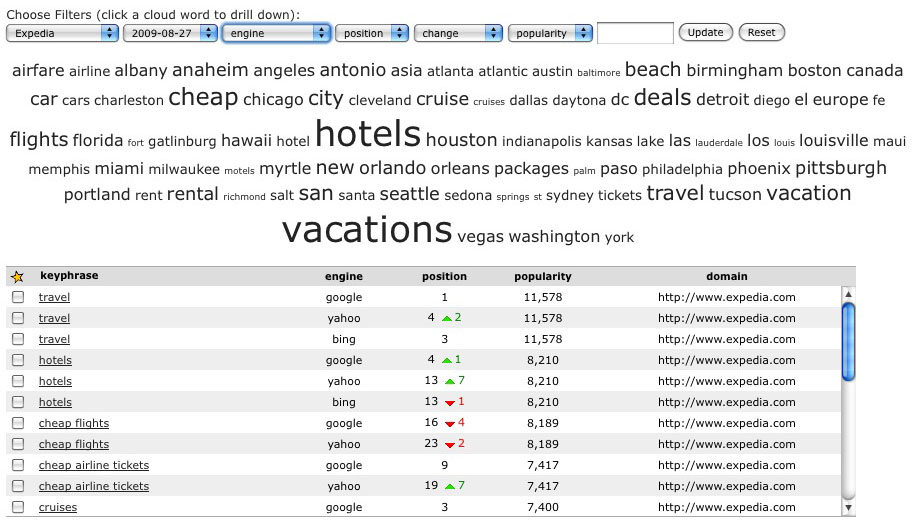
Task: Click the Update button
Action: pyautogui.click(x=705, y=33)
